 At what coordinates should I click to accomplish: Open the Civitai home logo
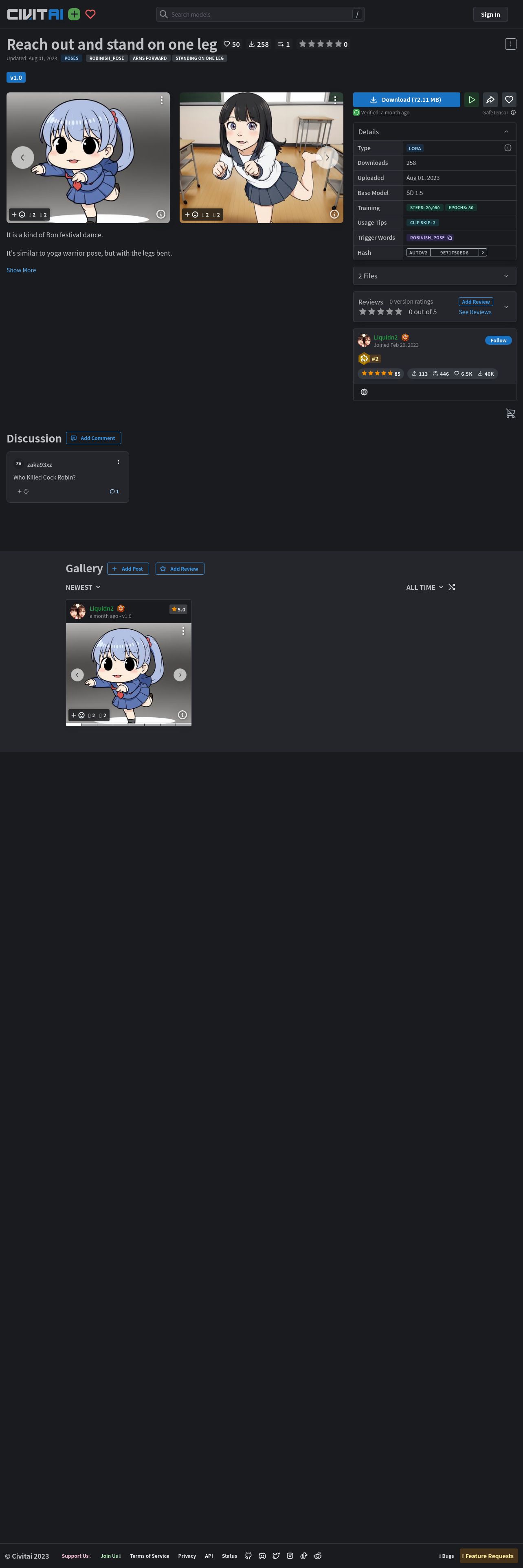pyautogui.click(x=35, y=14)
